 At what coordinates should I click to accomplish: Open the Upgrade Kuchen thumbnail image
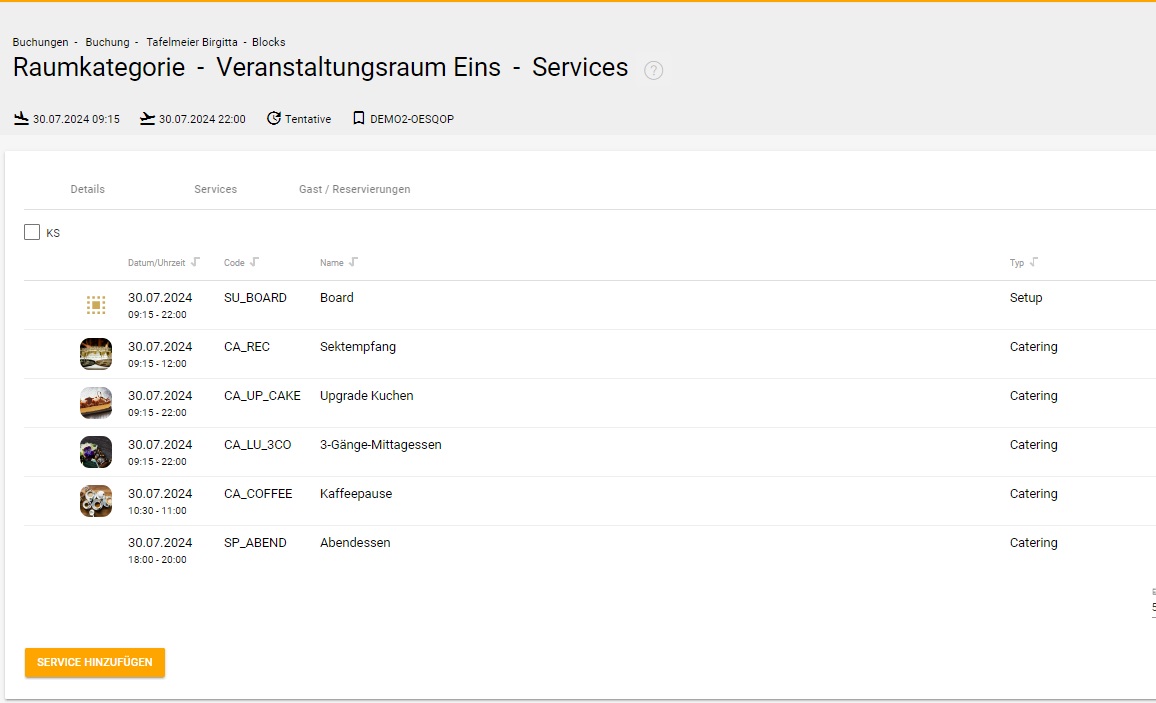tap(96, 403)
